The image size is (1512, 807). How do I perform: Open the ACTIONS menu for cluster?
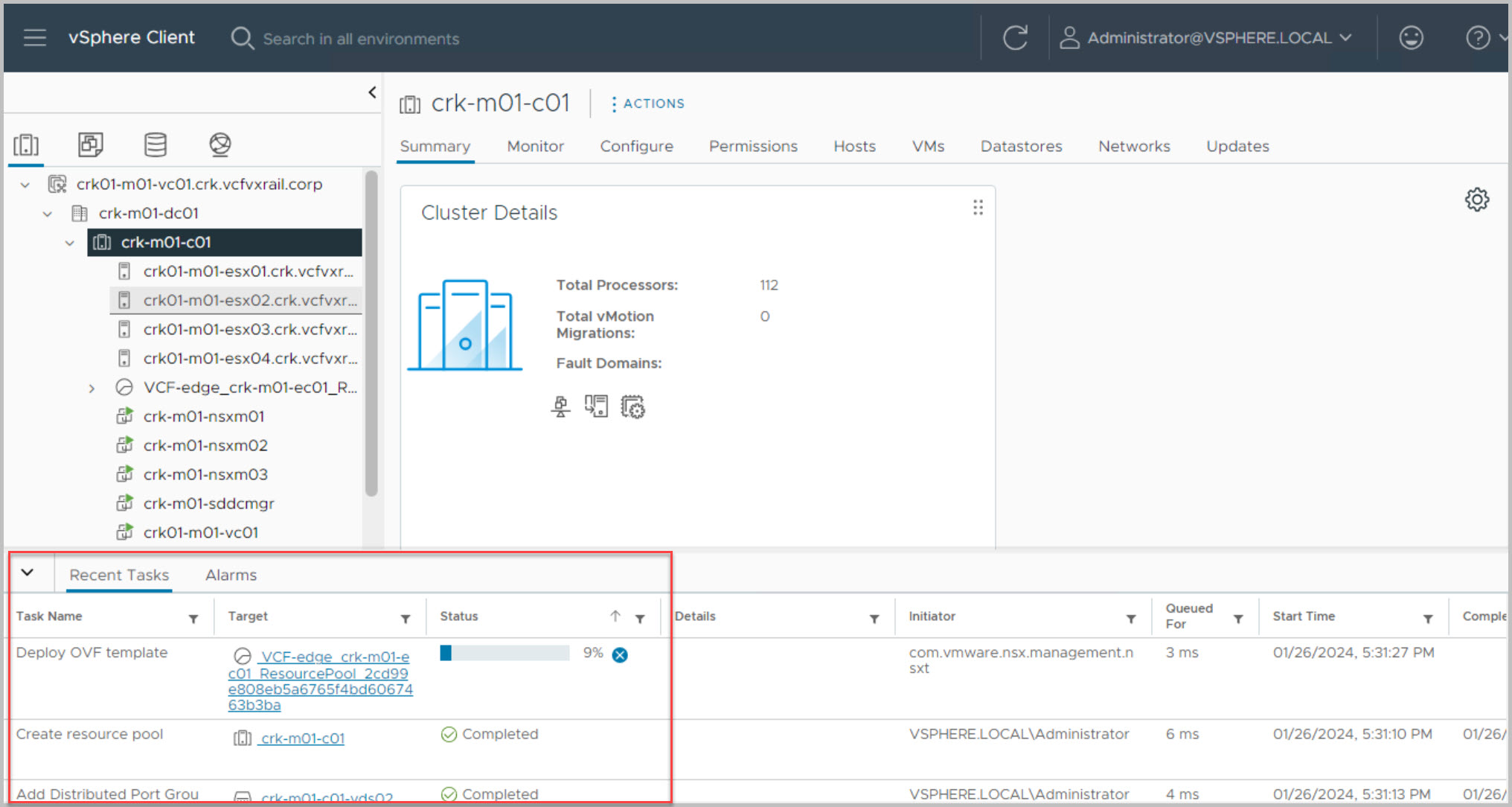(x=647, y=104)
